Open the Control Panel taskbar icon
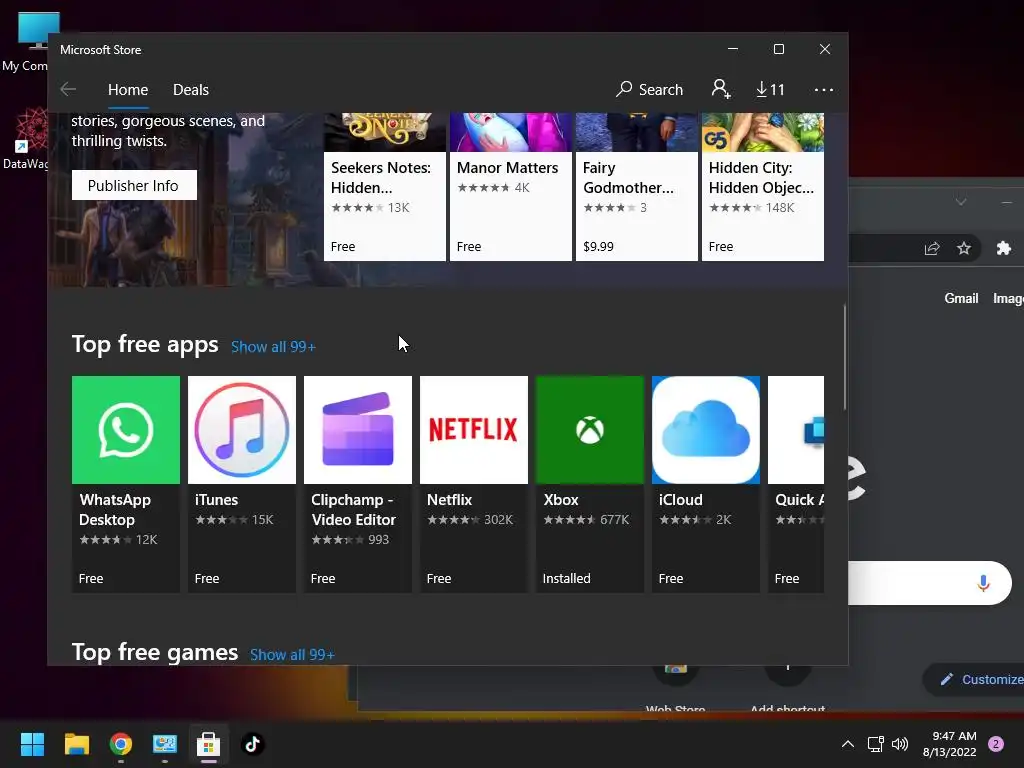 pyautogui.click(x=165, y=744)
